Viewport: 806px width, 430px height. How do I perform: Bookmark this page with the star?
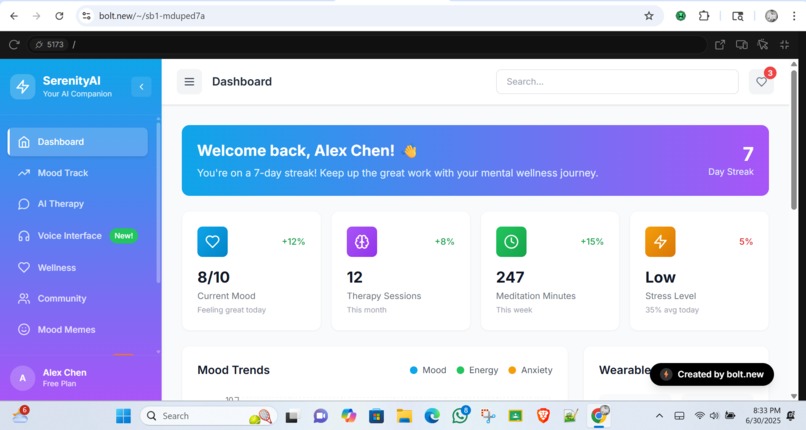pos(649,16)
